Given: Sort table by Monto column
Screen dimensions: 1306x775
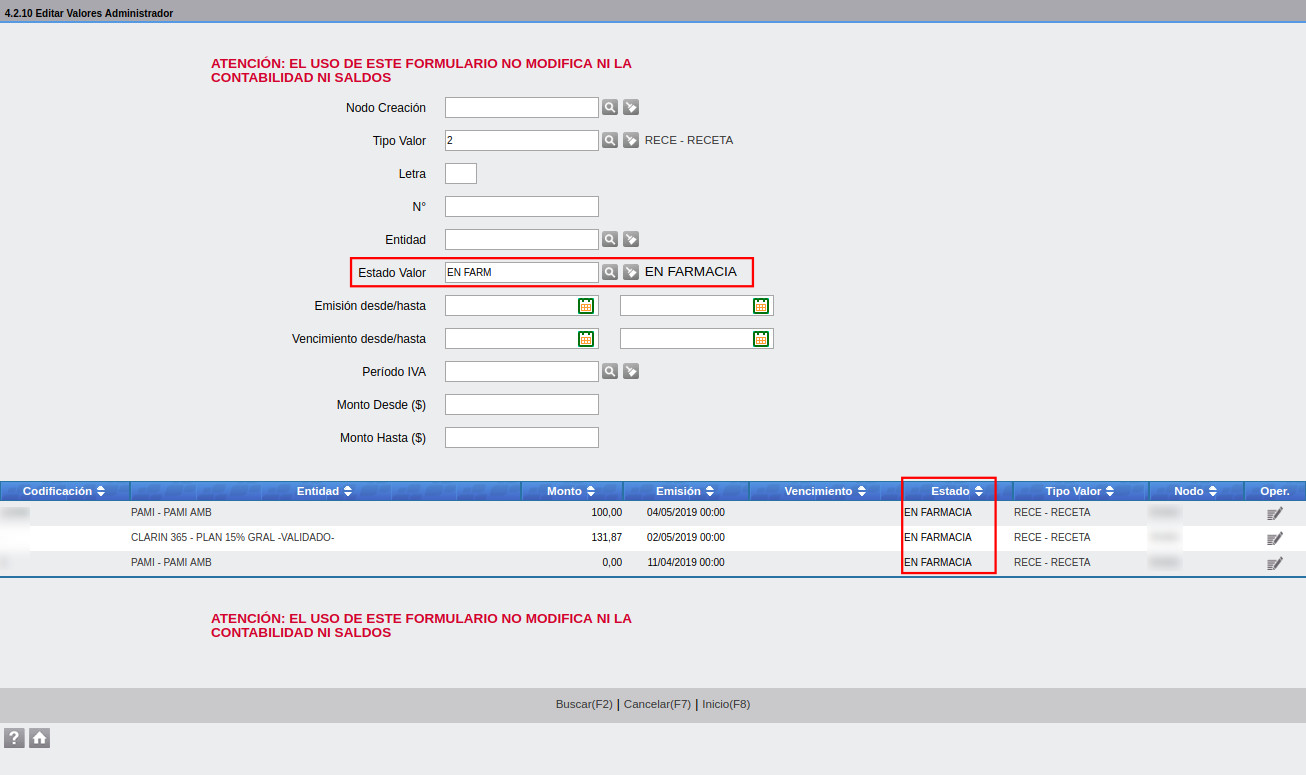Looking at the screenshot, I should tap(571, 491).
